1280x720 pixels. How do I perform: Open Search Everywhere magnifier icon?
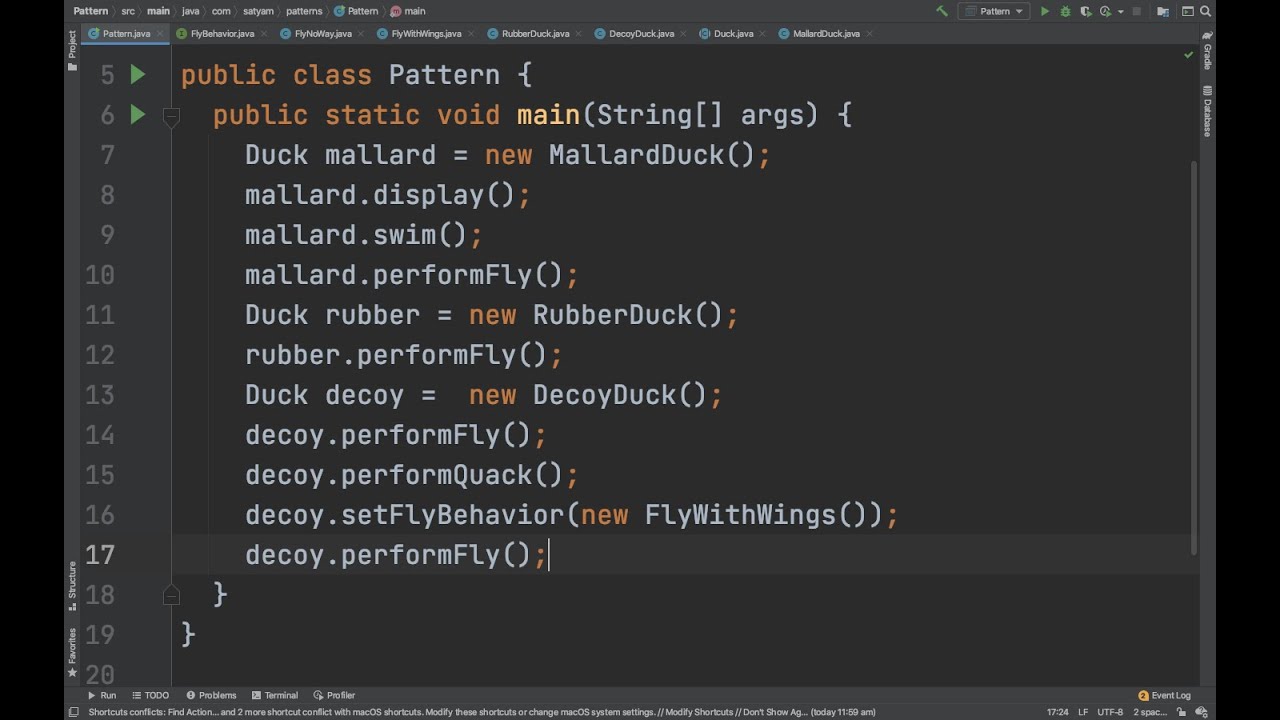click(x=1206, y=11)
